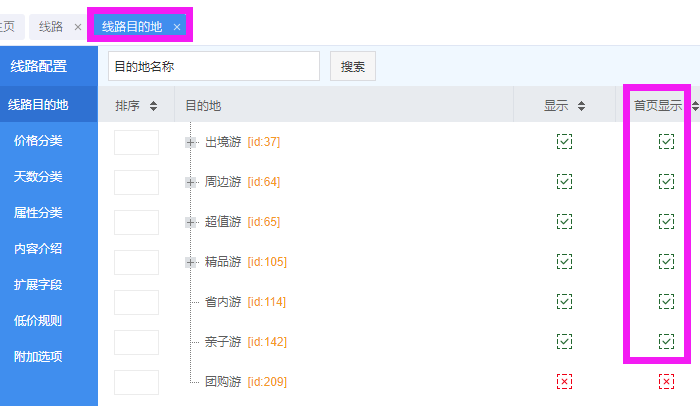
Task: Switch to the 线路 tab
Action: pyautogui.click(x=51, y=27)
